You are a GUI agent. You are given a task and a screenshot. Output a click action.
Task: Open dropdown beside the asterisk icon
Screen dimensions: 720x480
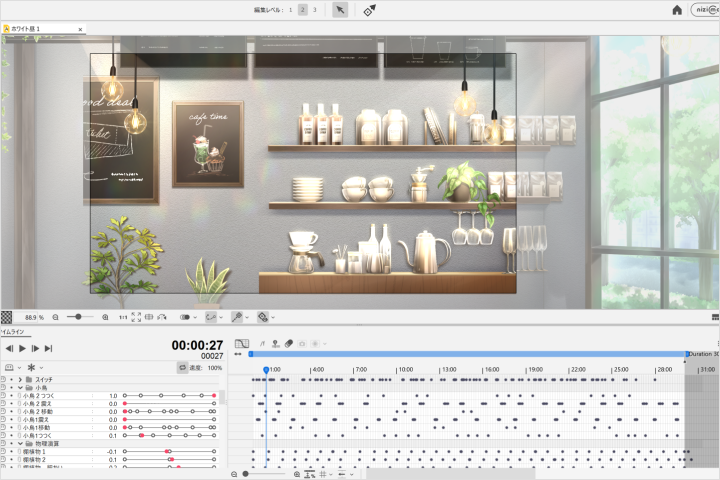(41, 368)
